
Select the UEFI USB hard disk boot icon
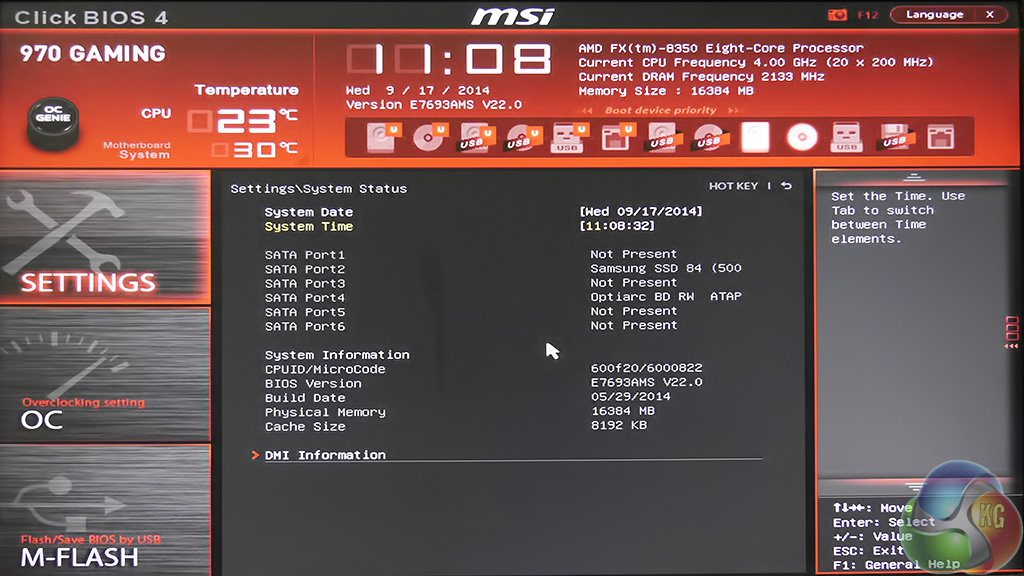476,138
